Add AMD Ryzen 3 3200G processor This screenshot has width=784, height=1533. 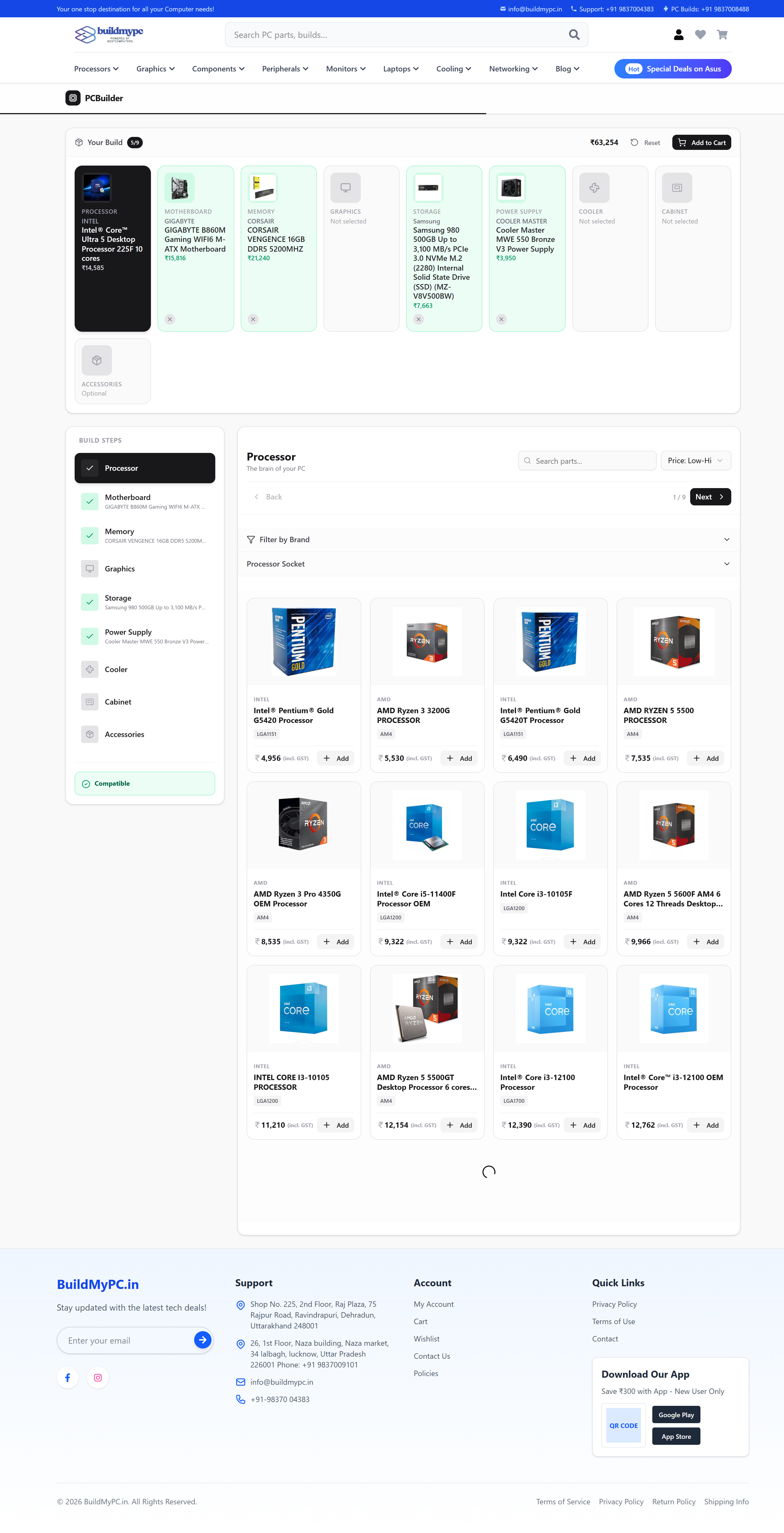(459, 759)
